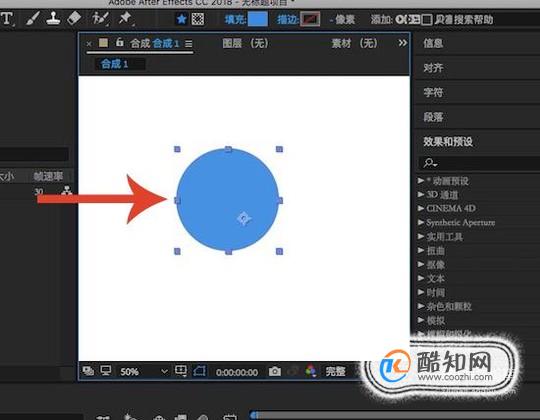
Task: Click the 大小 column header
Action: (x=7, y=176)
